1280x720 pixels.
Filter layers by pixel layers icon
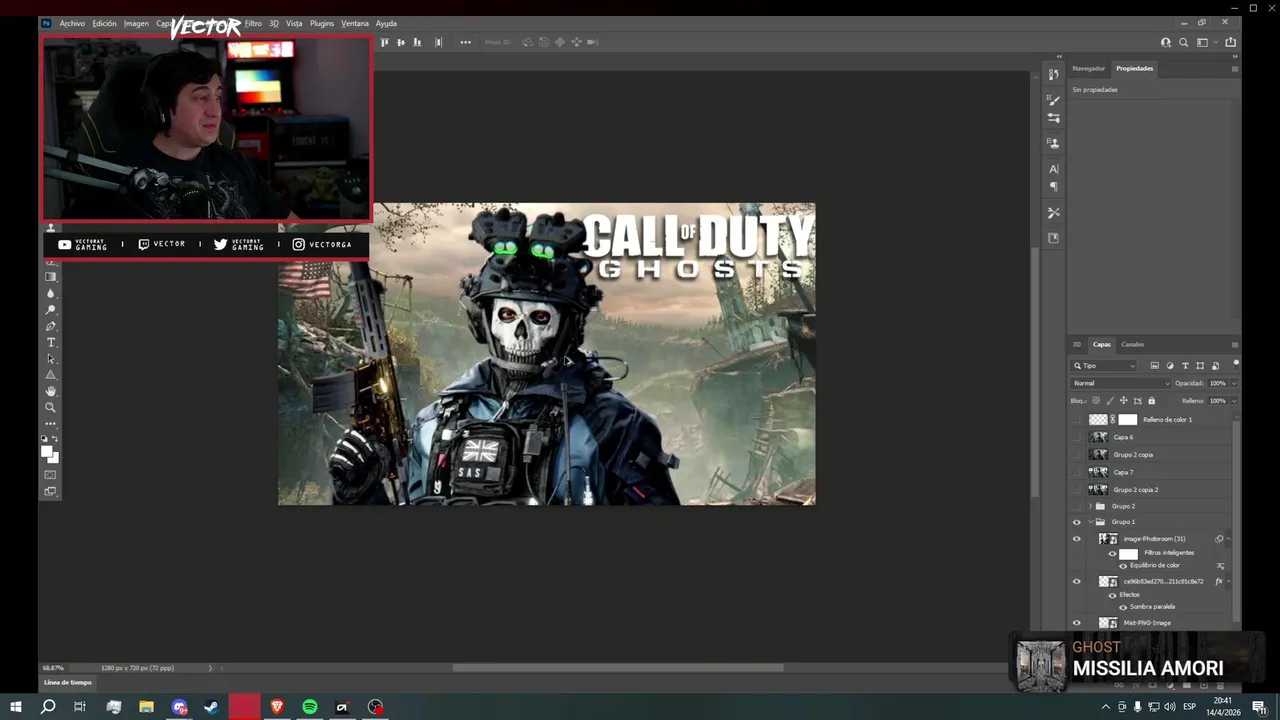click(1155, 366)
